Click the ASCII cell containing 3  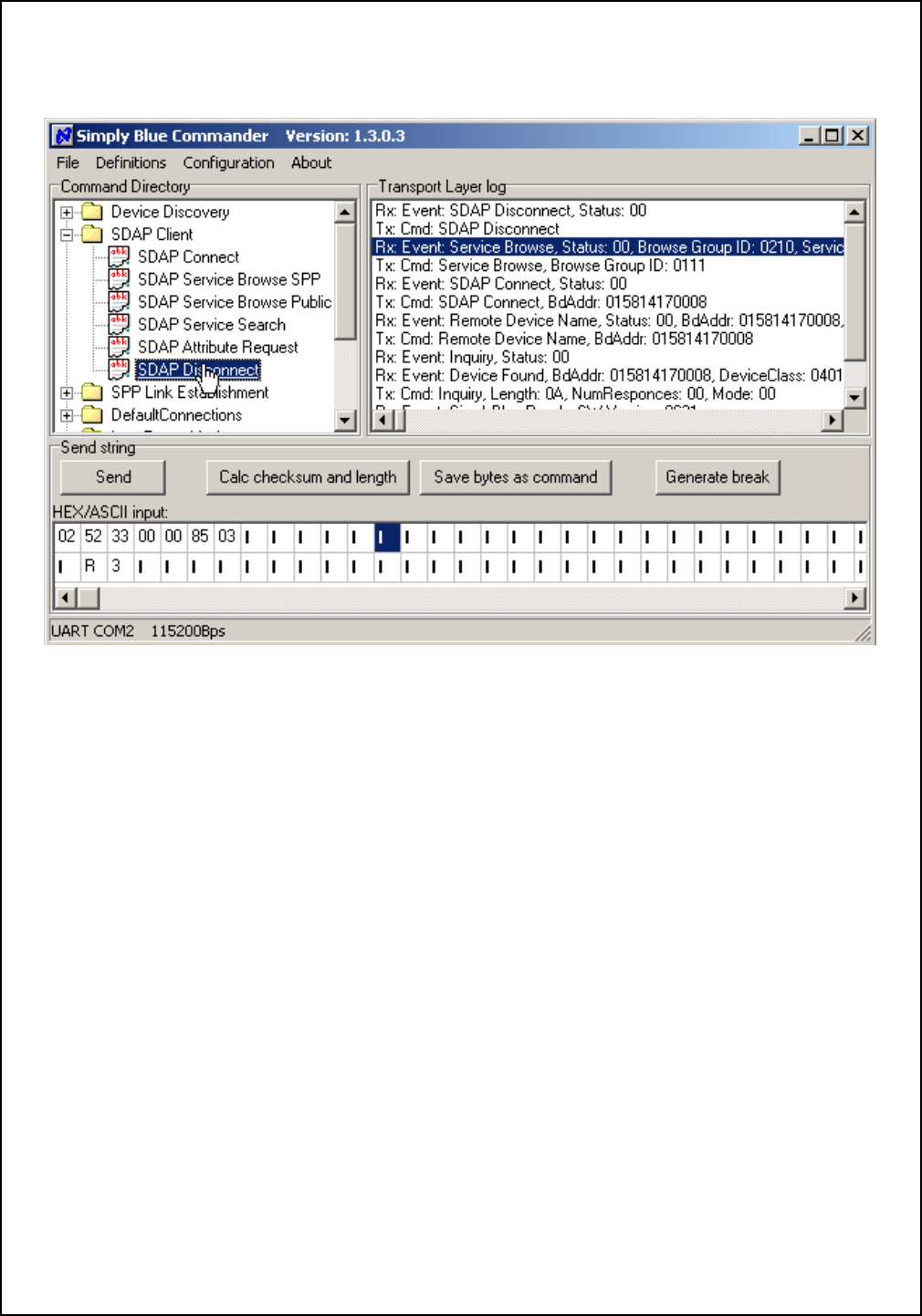coord(116,567)
